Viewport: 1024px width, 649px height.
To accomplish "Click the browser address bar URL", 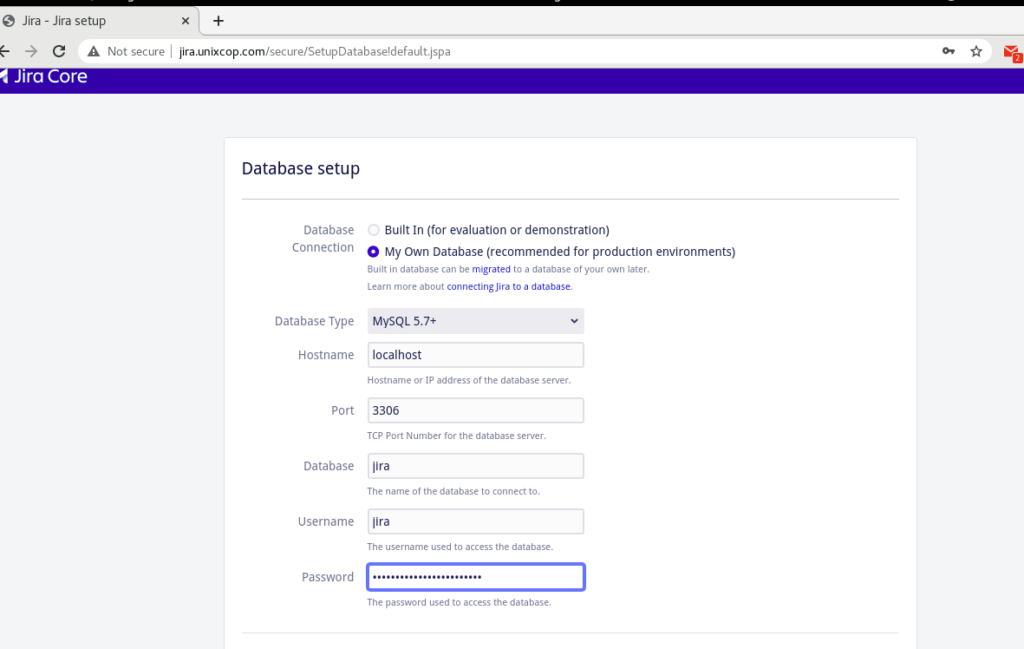I will [x=315, y=51].
